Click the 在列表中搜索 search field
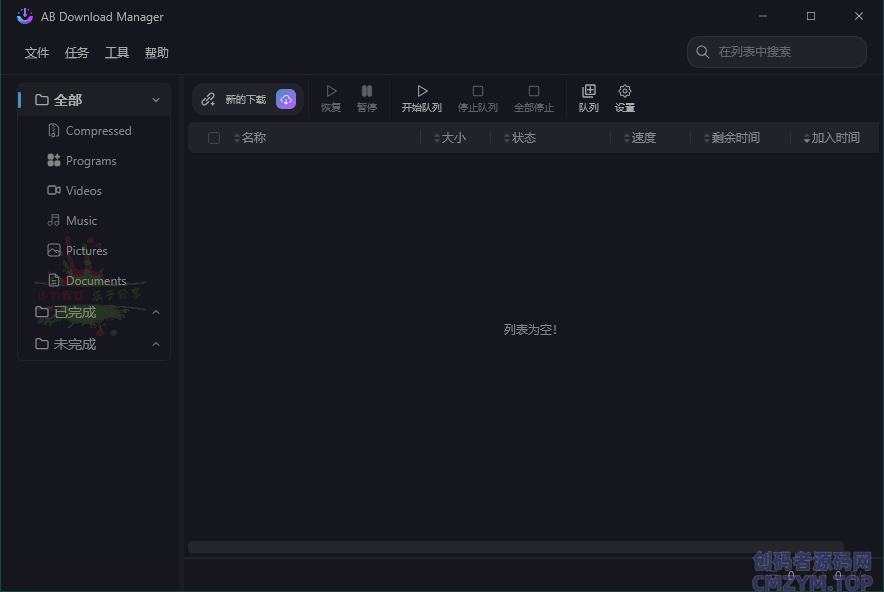This screenshot has width=884, height=592. pos(786,52)
